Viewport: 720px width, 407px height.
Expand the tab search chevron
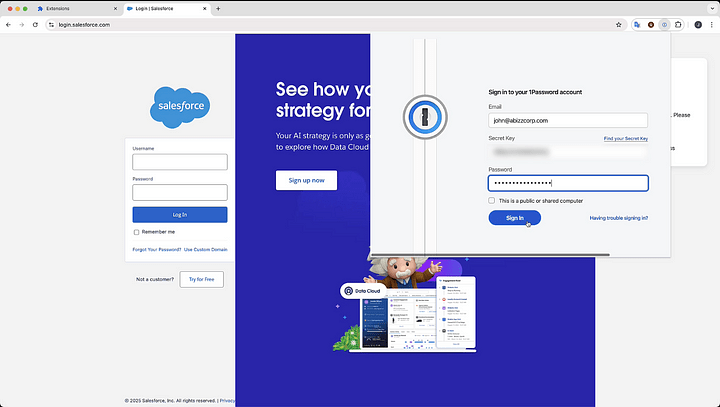tap(712, 9)
